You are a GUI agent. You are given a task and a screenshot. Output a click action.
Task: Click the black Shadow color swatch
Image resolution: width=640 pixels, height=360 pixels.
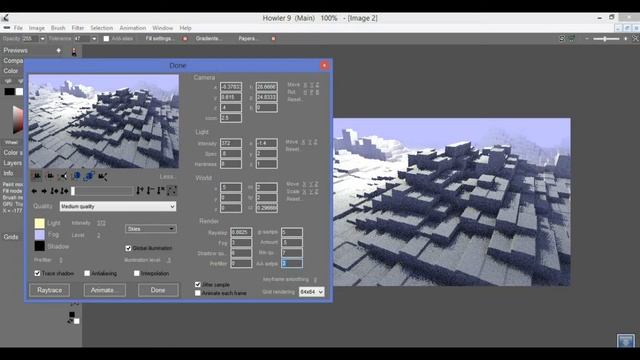pyautogui.click(x=40, y=246)
